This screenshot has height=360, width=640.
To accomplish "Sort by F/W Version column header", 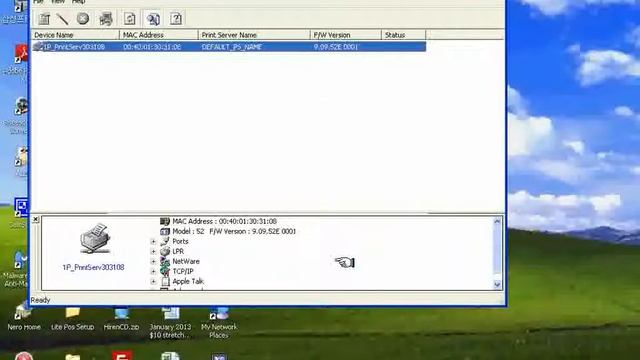I will pos(346,35).
